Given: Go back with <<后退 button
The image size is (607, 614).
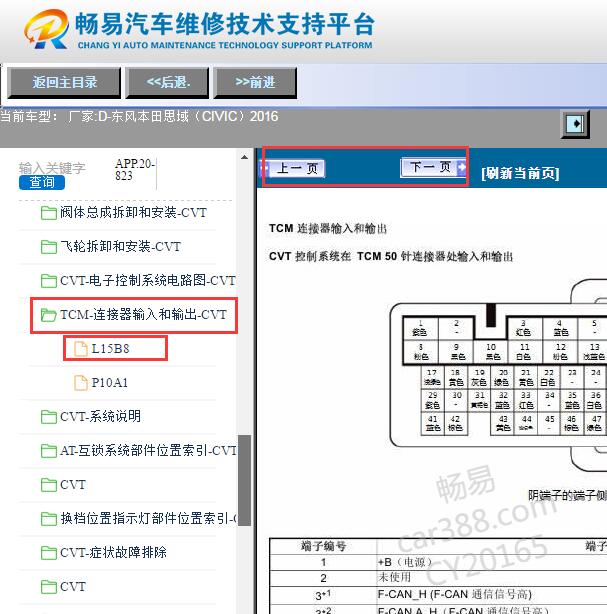Looking at the screenshot, I should click(167, 83).
